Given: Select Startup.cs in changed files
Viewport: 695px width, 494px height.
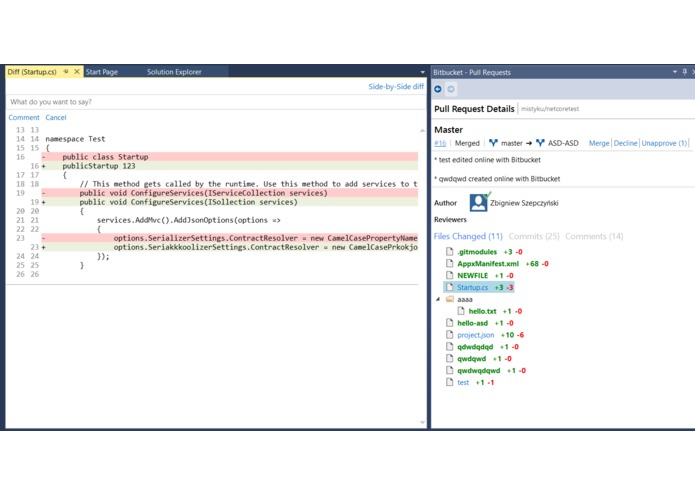Looking at the screenshot, I should click(x=472, y=288).
